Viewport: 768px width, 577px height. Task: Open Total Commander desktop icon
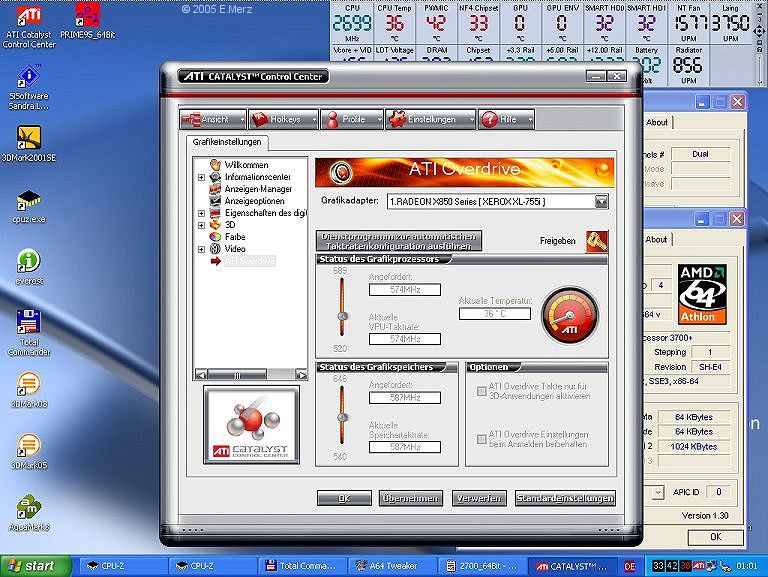[29, 333]
